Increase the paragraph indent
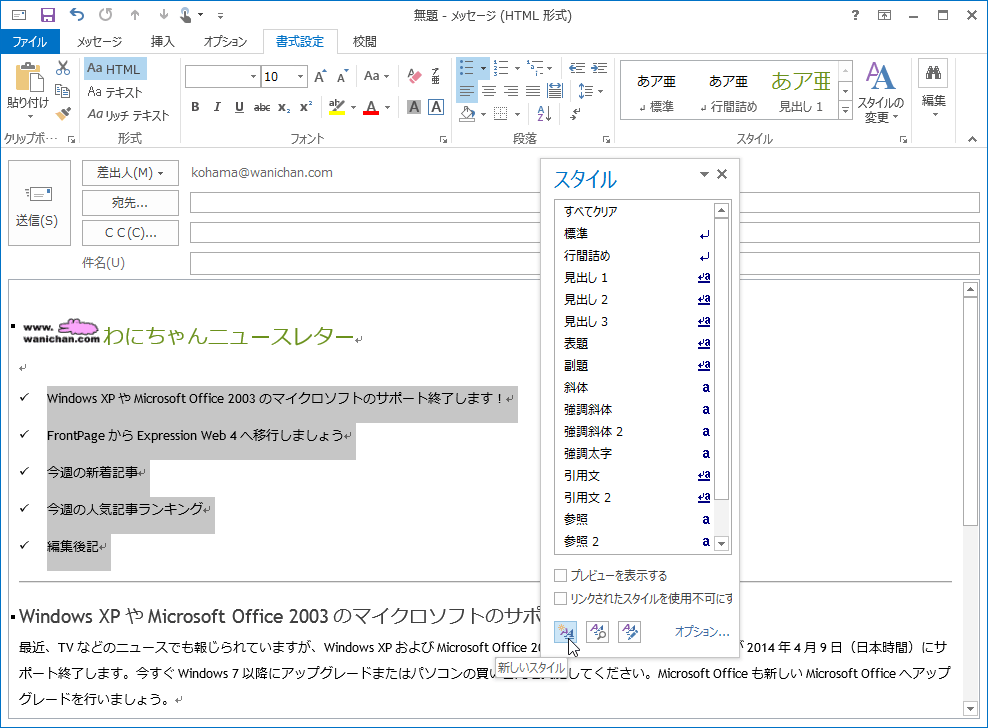 pyautogui.click(x=599, y=68)
